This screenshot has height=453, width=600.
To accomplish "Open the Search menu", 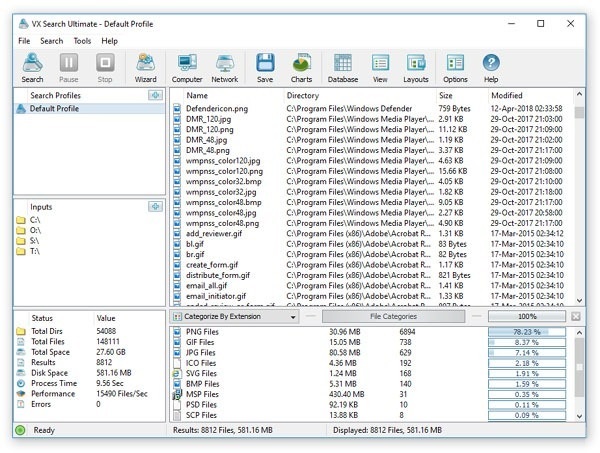I will tap(52, 41).
